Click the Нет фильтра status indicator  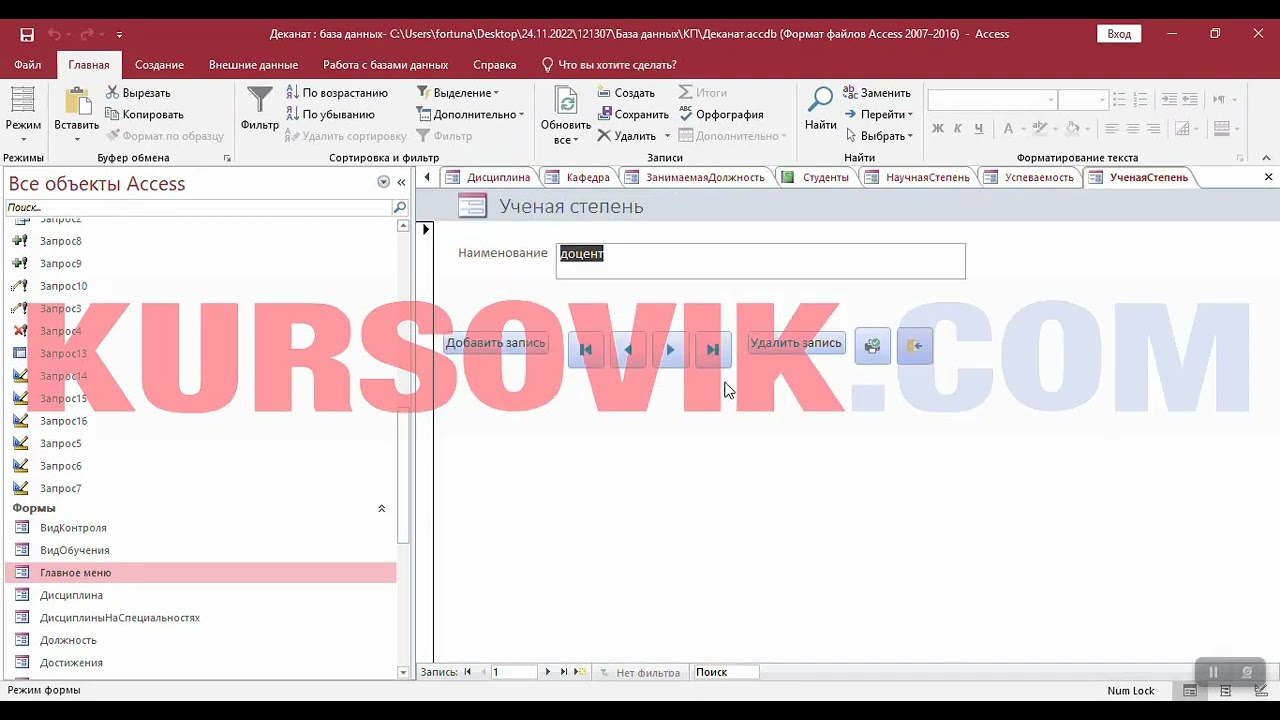pos(640,672)
